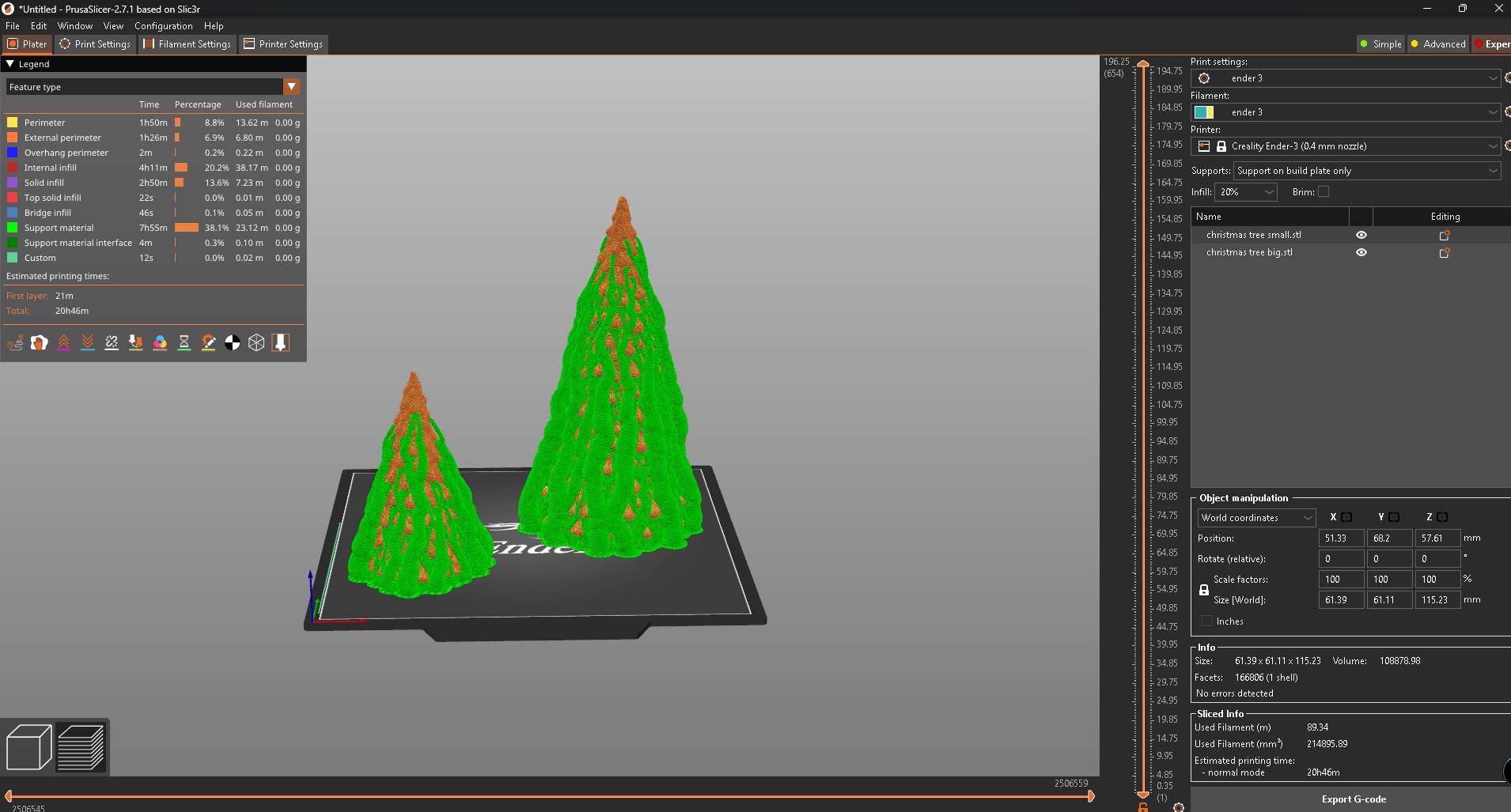
Task: Hide christmas tree big.stl visibility
Action: (1361, 252)
